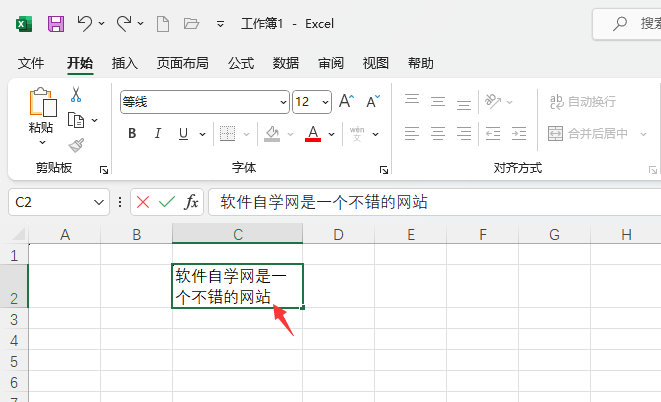Cut selection with scissors icon
This screenshot has width=661, height=402.
click(76, 94)
